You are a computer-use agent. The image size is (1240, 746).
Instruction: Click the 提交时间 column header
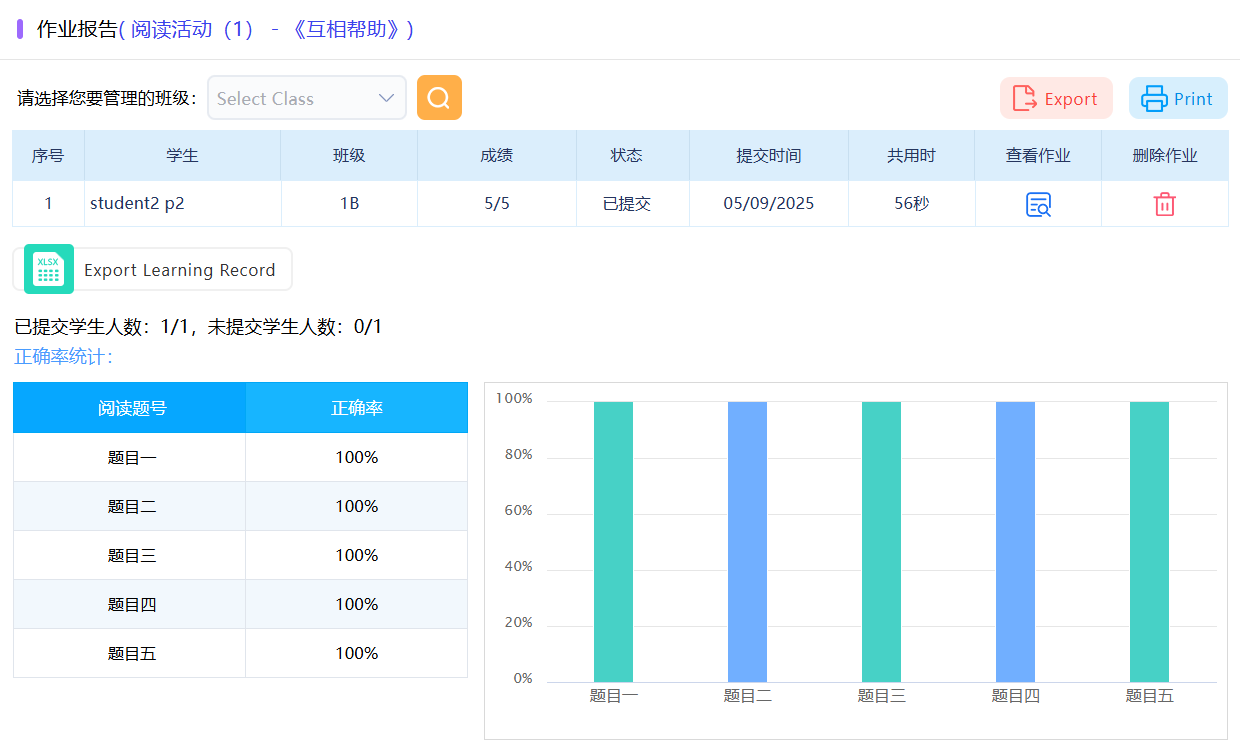(x=768, y=156)
